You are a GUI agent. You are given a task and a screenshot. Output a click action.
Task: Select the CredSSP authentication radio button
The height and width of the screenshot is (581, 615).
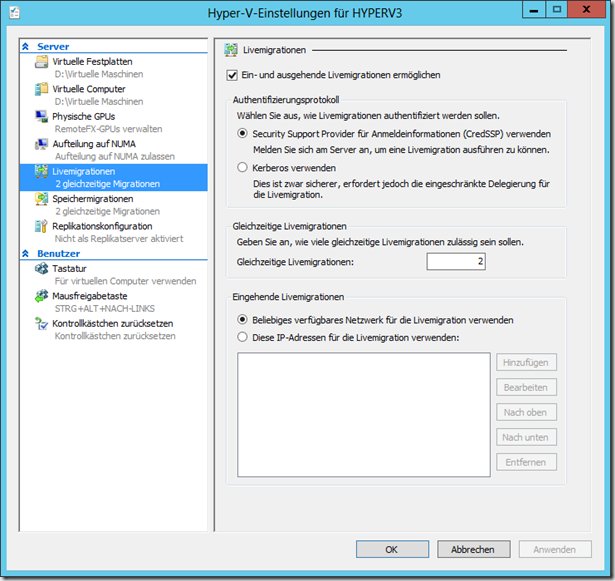click(242, 133)
